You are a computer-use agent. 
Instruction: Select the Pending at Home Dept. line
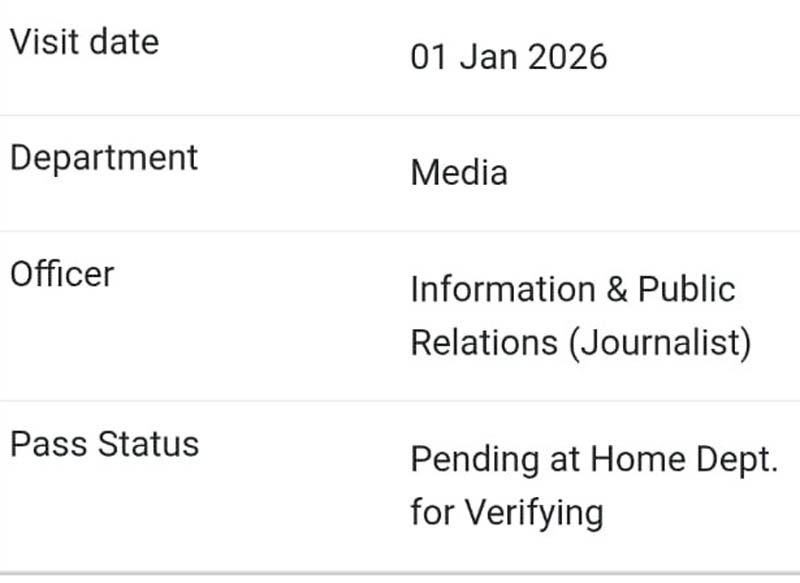click(x=594, y=460)
